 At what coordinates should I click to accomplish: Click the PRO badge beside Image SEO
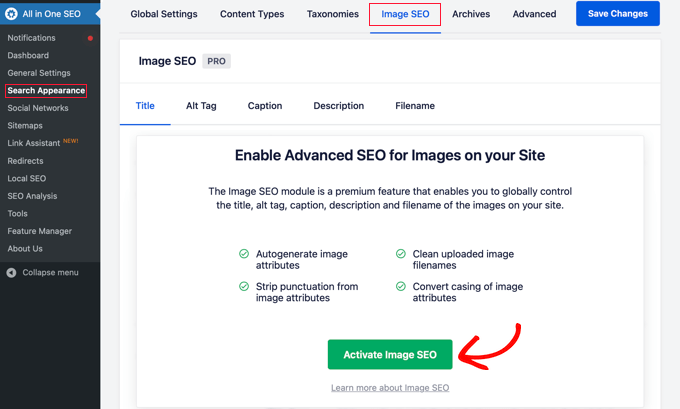tap(217, 61)
